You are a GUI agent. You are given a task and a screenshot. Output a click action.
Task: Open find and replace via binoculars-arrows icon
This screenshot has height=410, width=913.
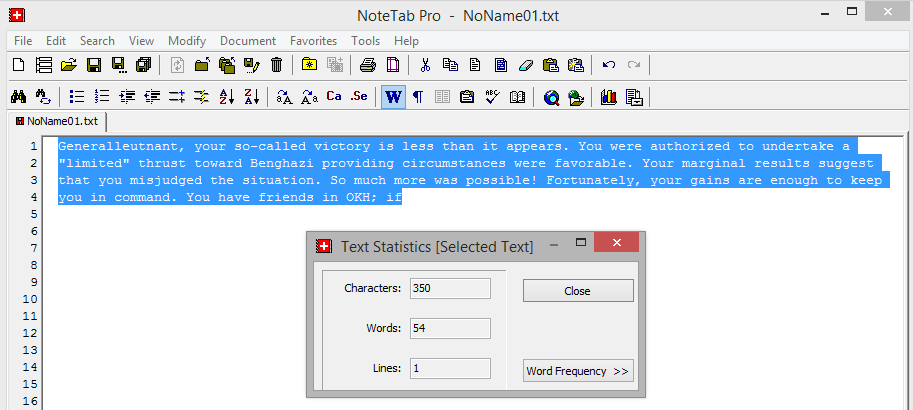point(44,97)
